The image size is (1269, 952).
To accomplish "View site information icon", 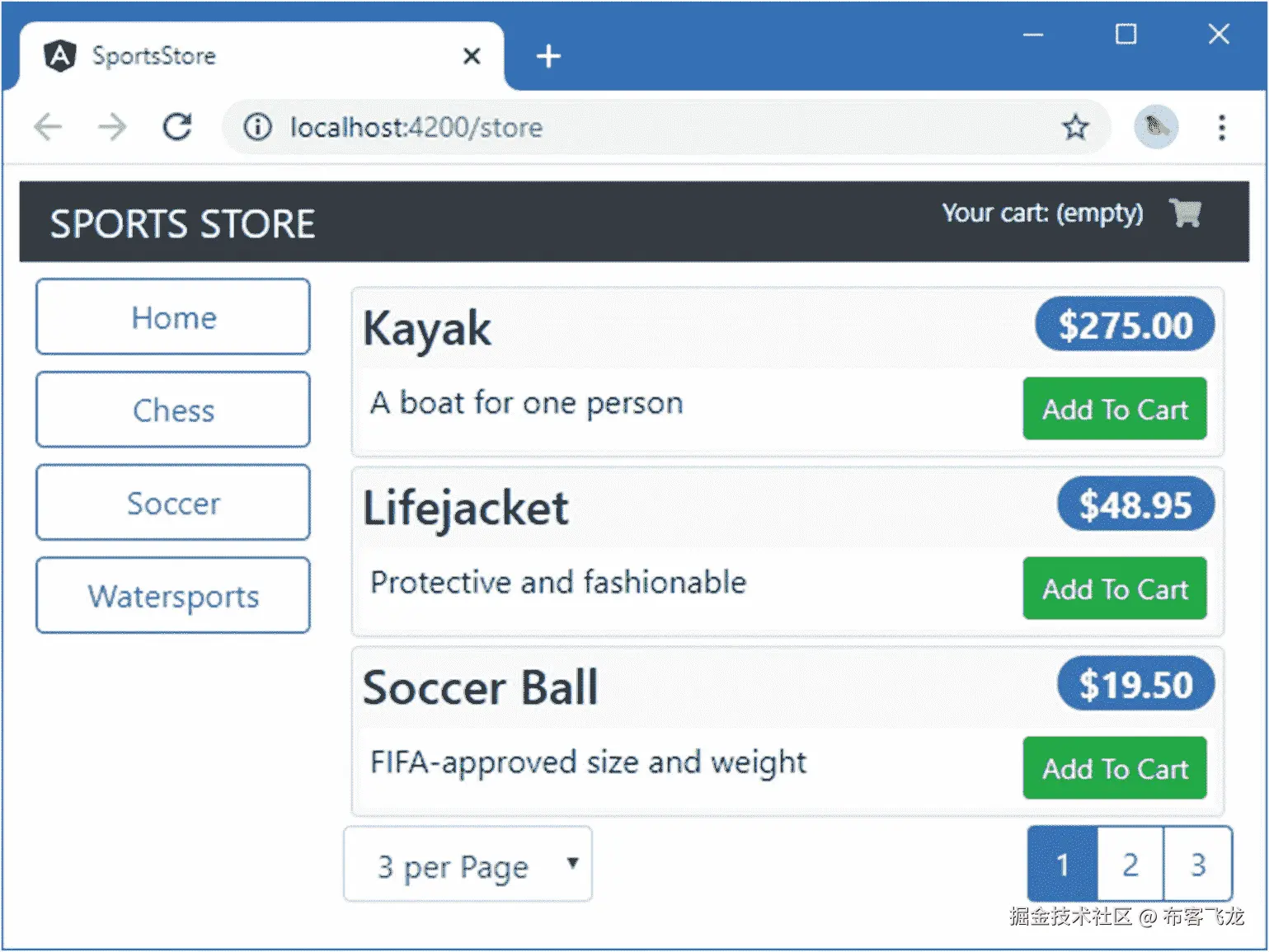I will [x=257, y=127].
